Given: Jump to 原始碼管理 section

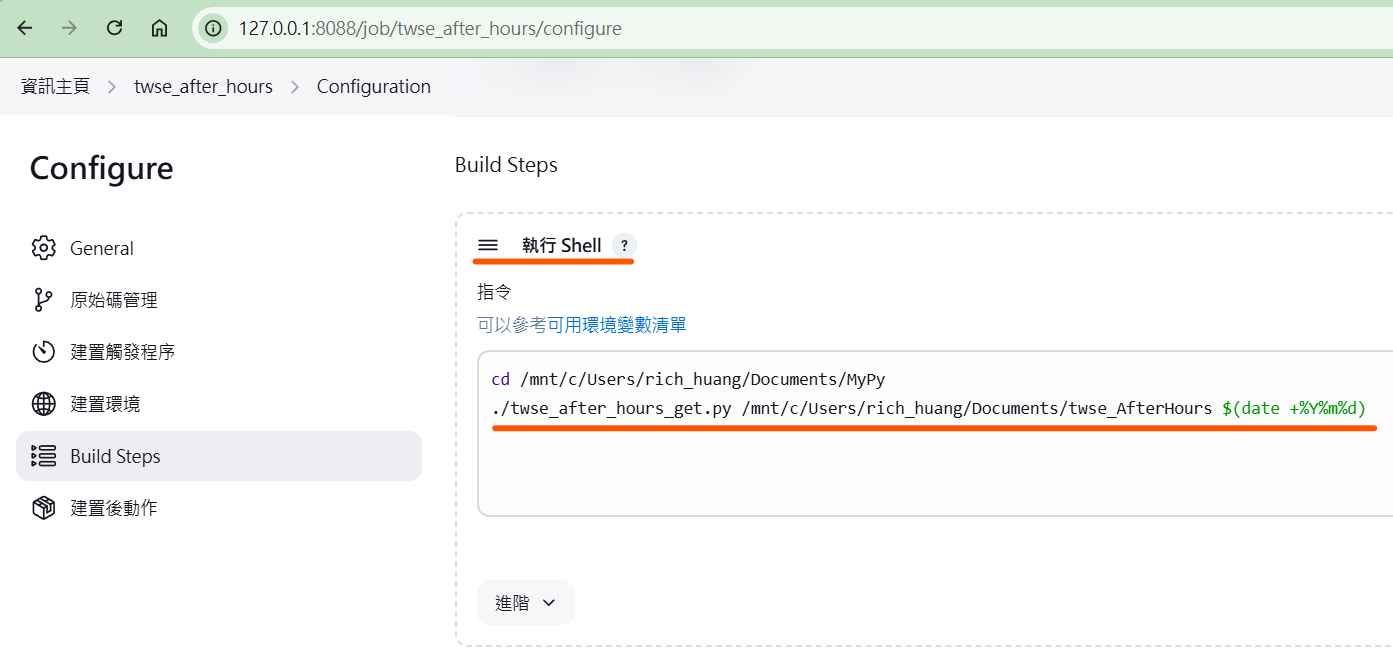Looking at the screenshot, I should 113,300.
